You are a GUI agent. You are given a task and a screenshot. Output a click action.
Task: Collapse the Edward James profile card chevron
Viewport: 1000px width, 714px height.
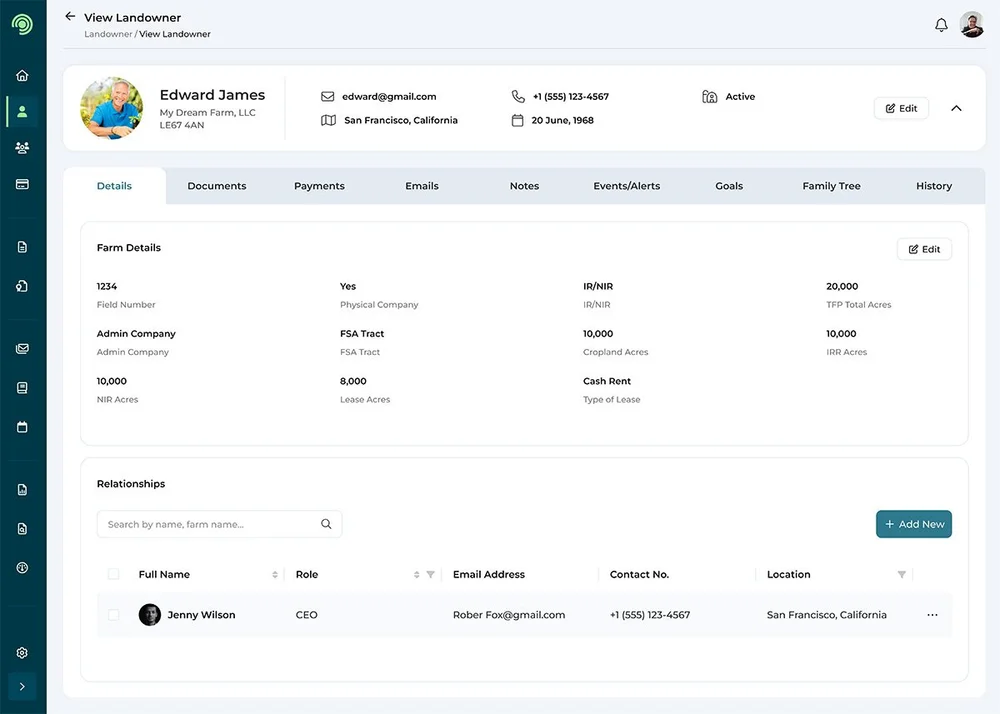[x=956, y=108]
